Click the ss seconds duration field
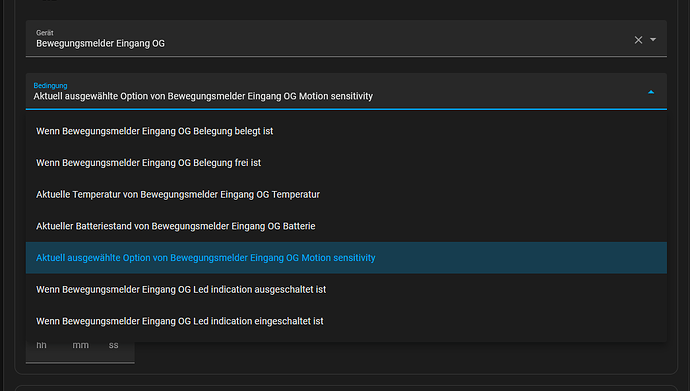 pos(114,345)
